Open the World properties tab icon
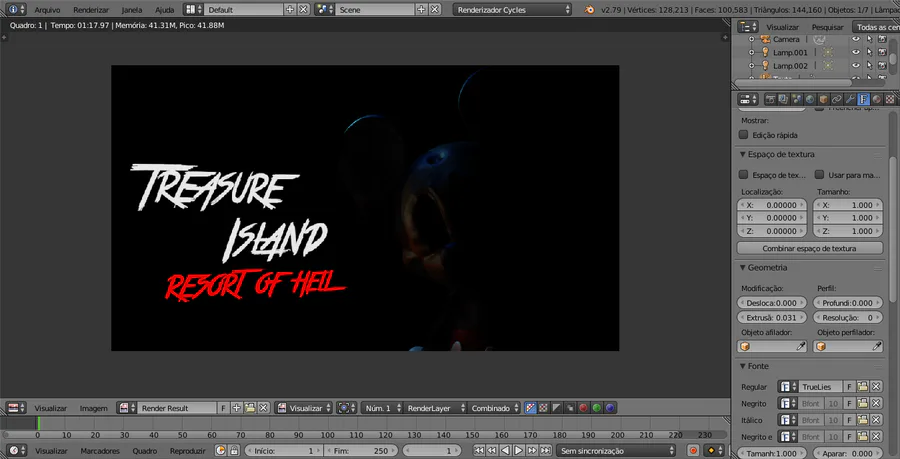The width and height of the screenshot is (900, 459). pos(809,99)
